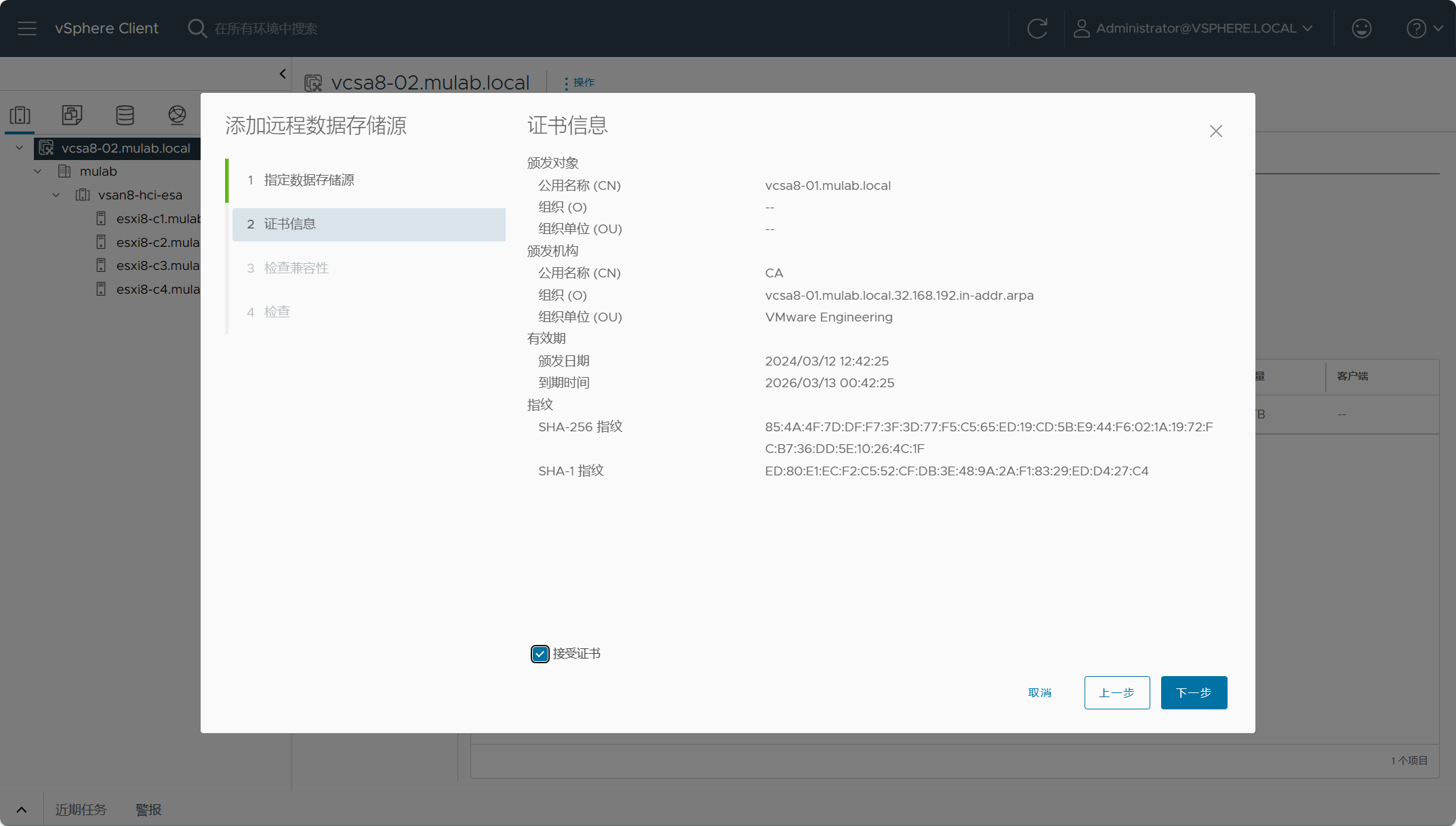Select host esxi8-c3 in the tree

click(x=158, y=265)
